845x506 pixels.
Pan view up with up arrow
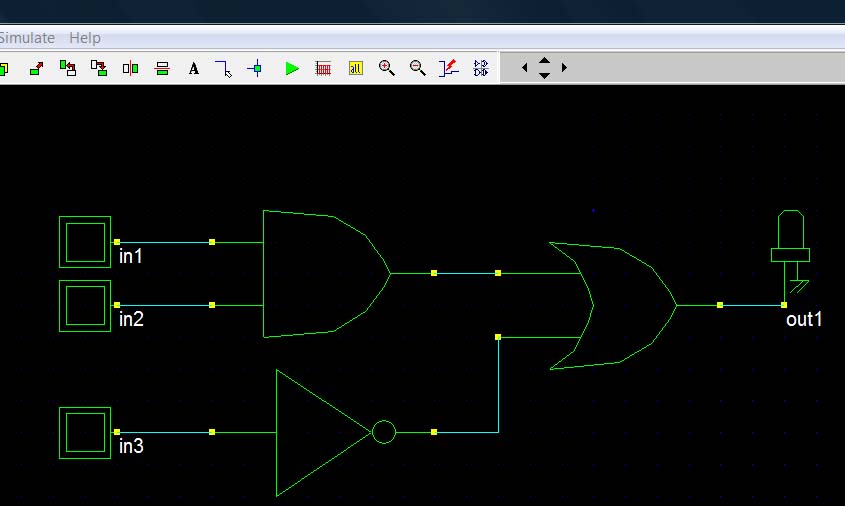click(544, 60)
